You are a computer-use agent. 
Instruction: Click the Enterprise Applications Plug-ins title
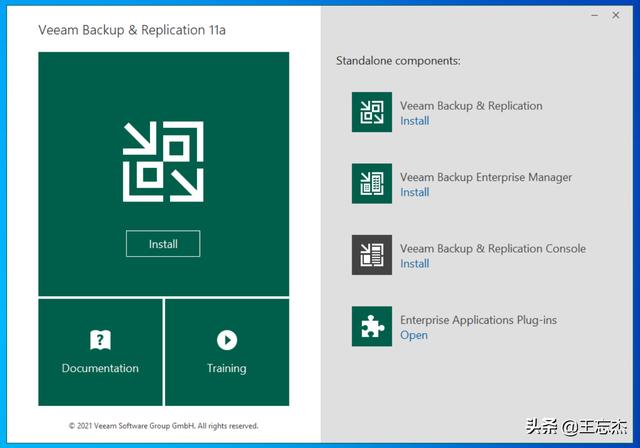tap(478, 320)
